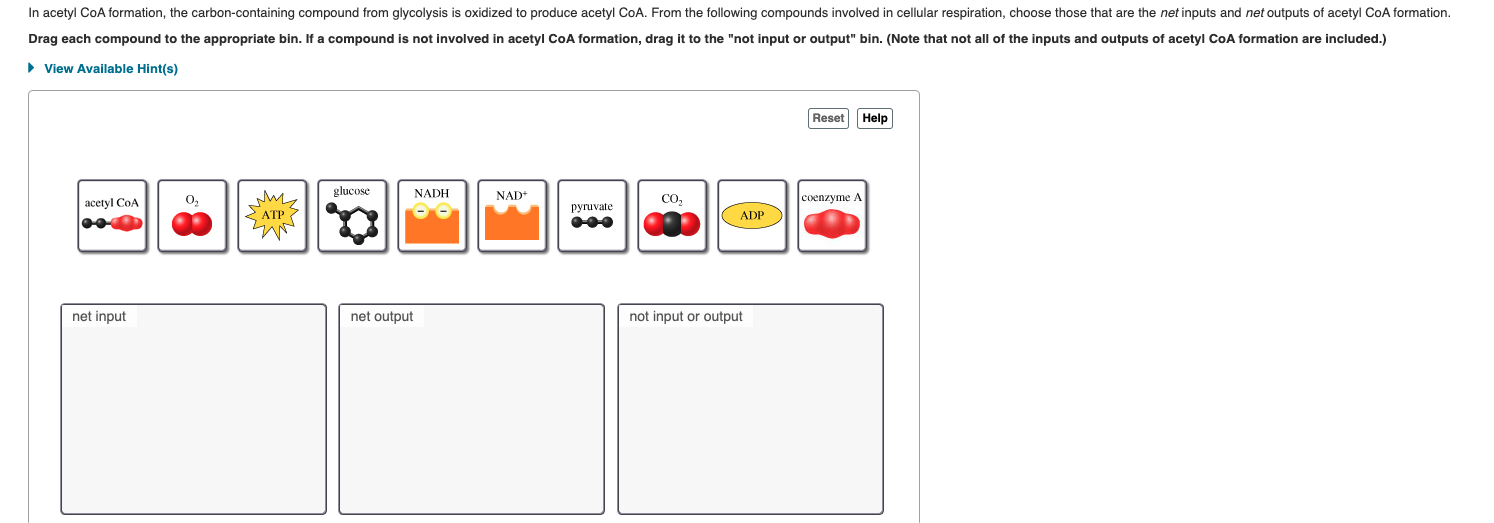Click the net output bin label
Screen dimensions: 1494x523
tap(382, 317)
